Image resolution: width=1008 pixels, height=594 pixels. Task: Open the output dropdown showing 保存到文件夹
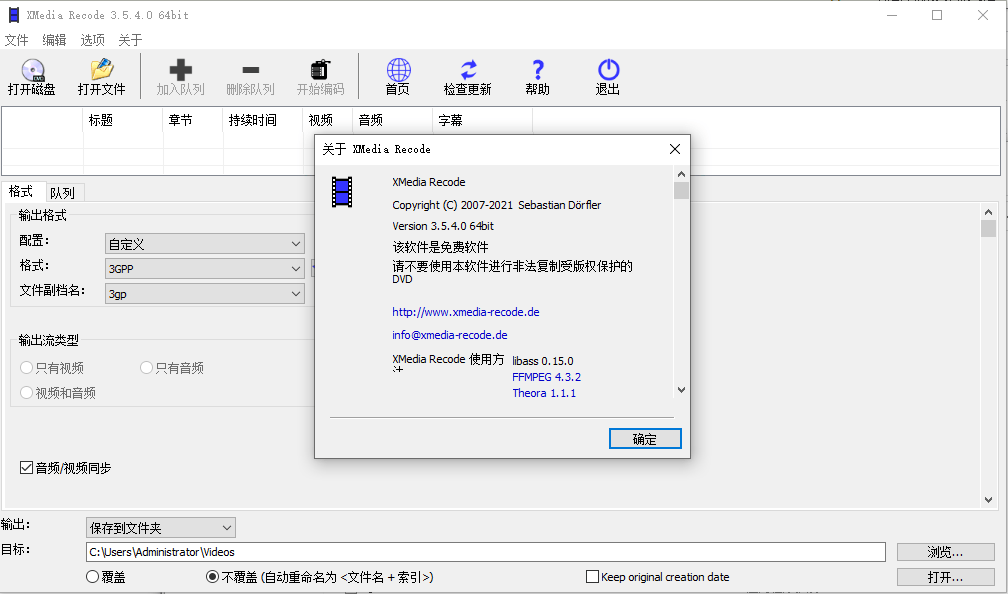tap(160, 527)
